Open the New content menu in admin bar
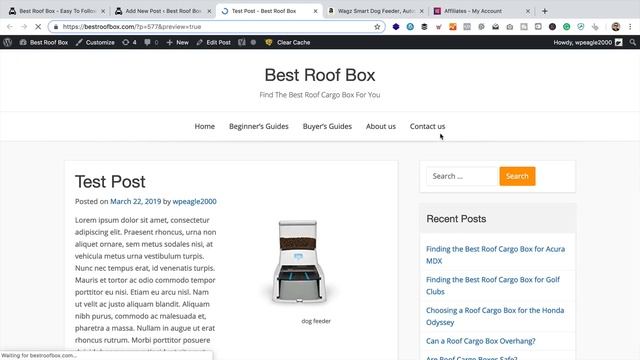The width and height of the screenshot is (640, 360). (178, 42)
